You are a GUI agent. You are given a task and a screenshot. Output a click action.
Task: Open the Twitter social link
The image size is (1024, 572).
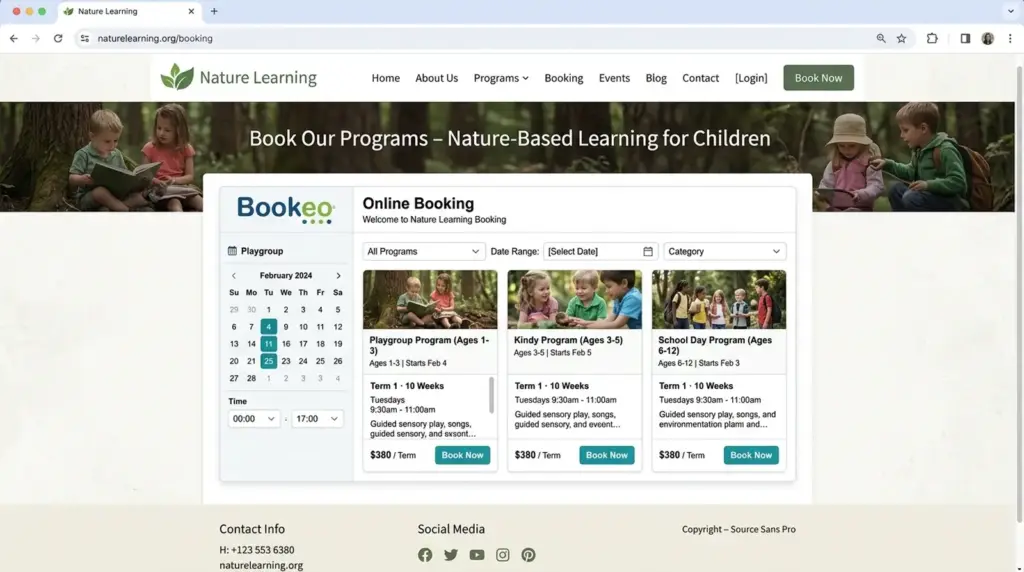click(x=451, y=555)
